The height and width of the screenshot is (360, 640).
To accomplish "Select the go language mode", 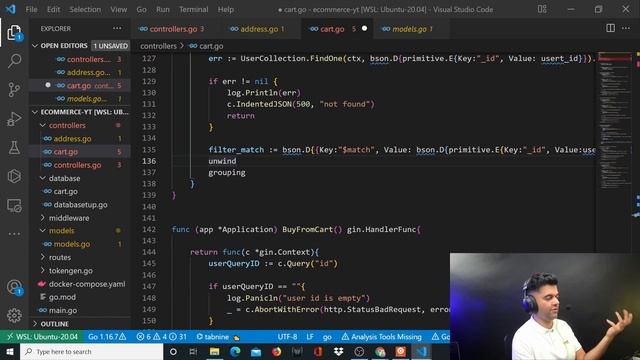I will coord(327,337).
